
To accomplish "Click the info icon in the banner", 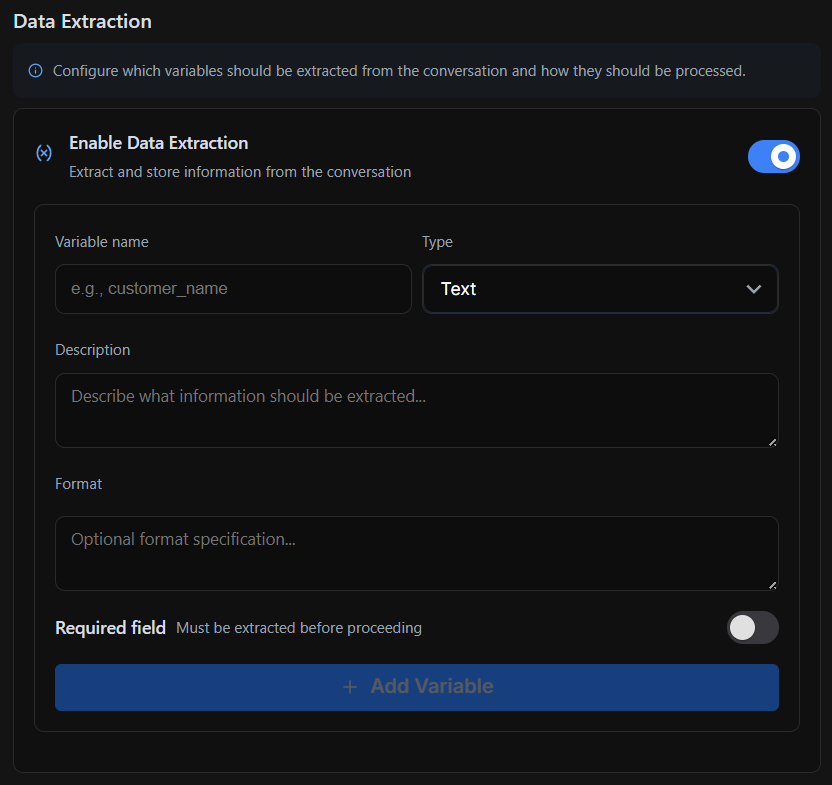I will tap(36, 71).
